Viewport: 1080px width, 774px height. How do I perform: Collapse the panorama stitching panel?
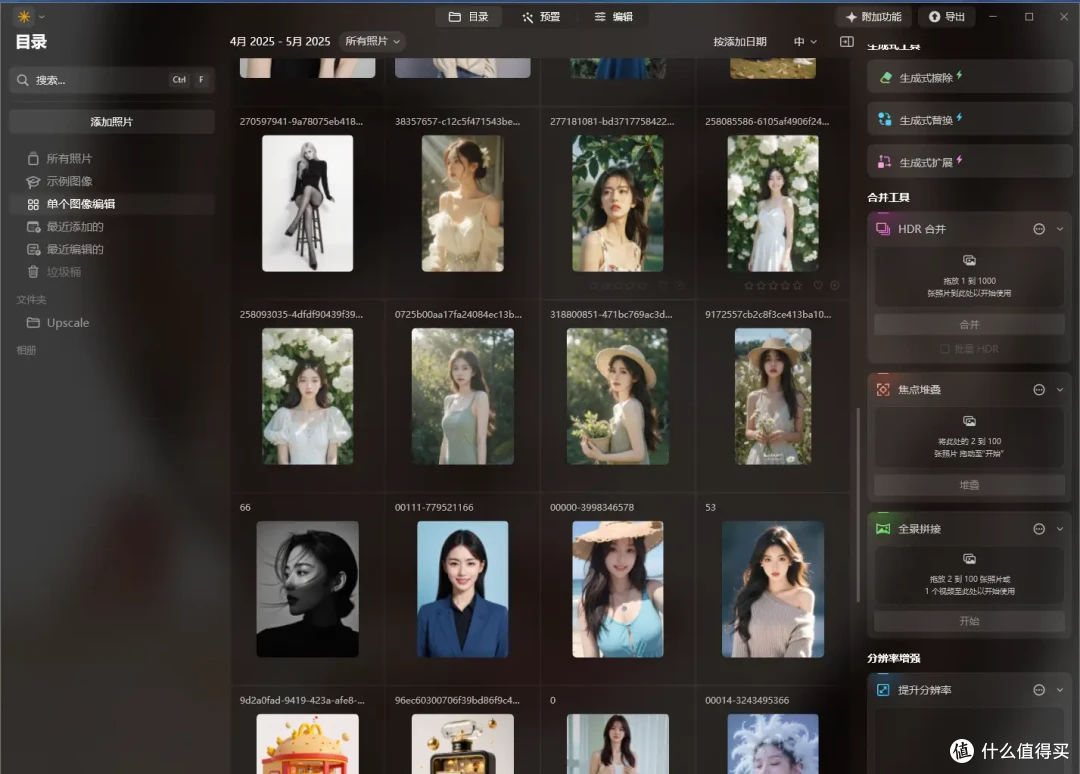(x=1060, y=529)
